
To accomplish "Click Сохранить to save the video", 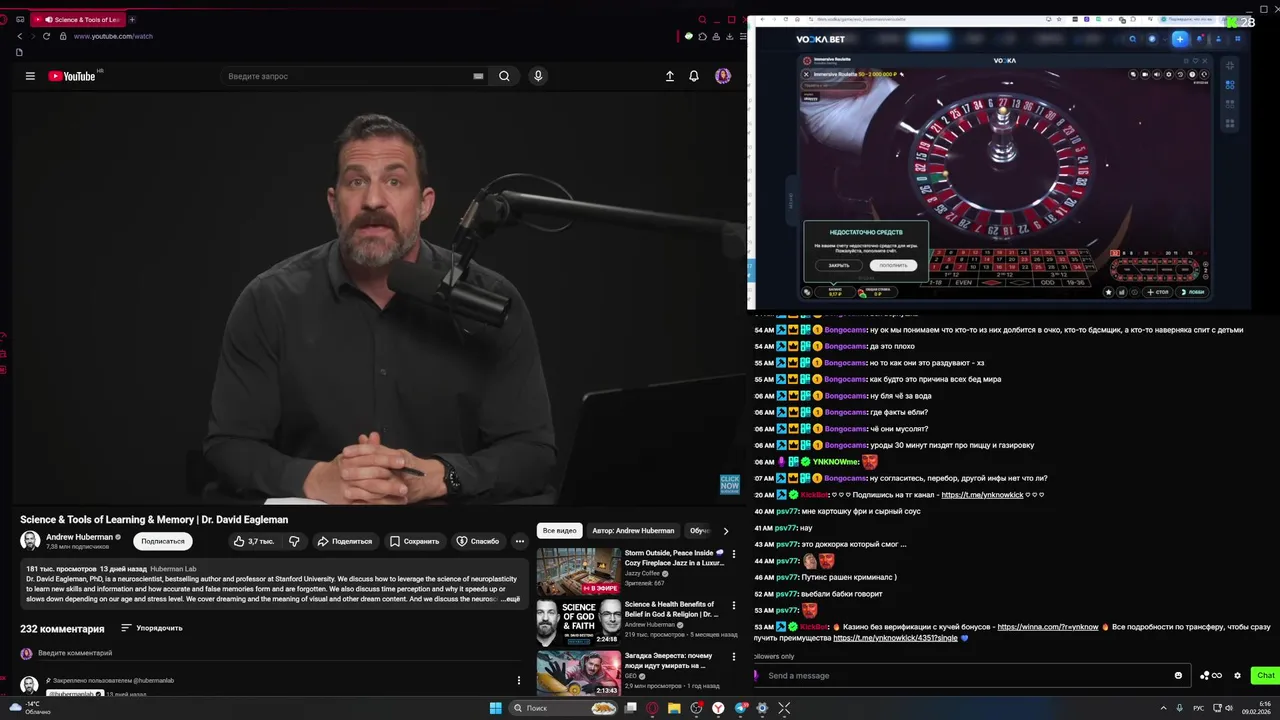I will (415, 541).
